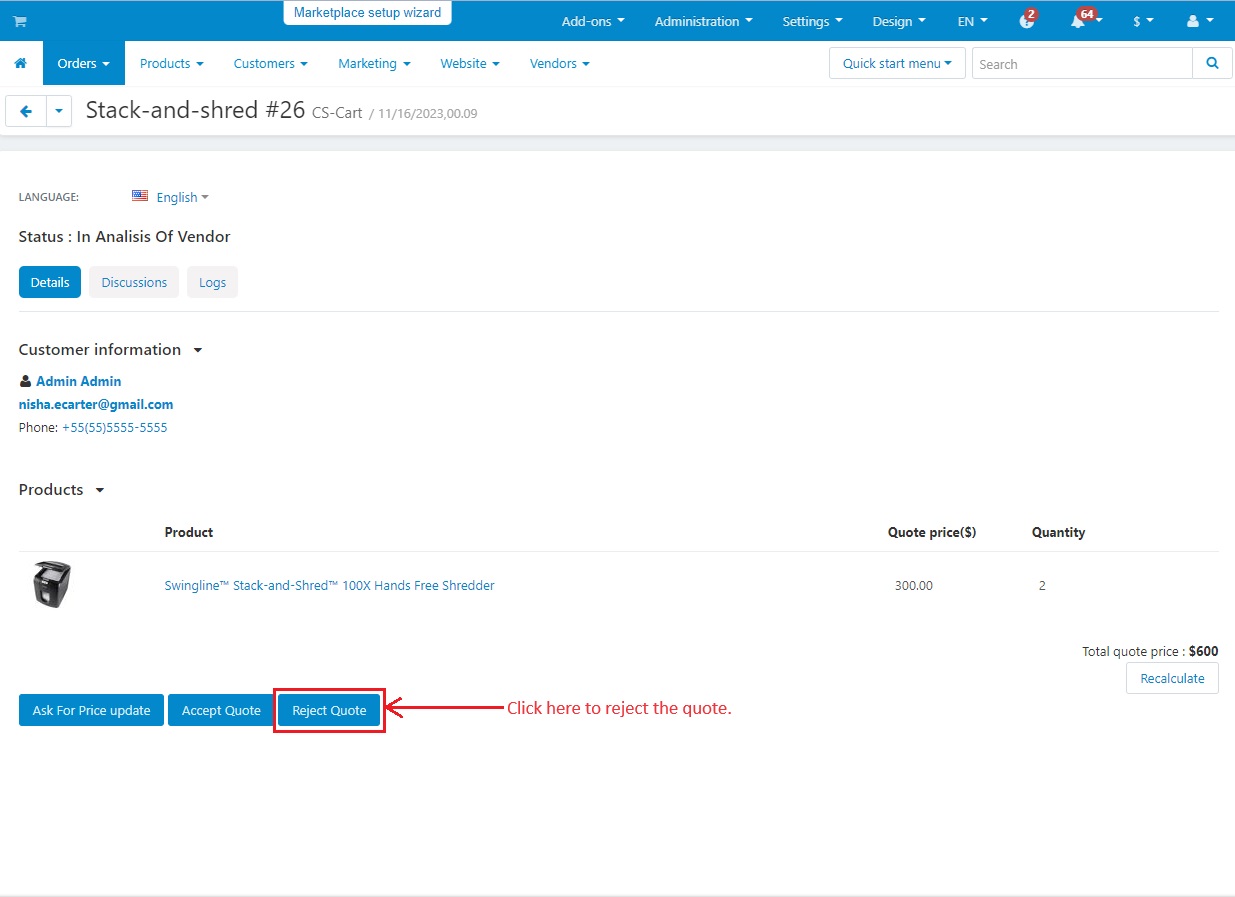1235x897 pixels.
Task: Click the nisha.ecarter@gmail.com email link
Action: (x=96, y=404)
